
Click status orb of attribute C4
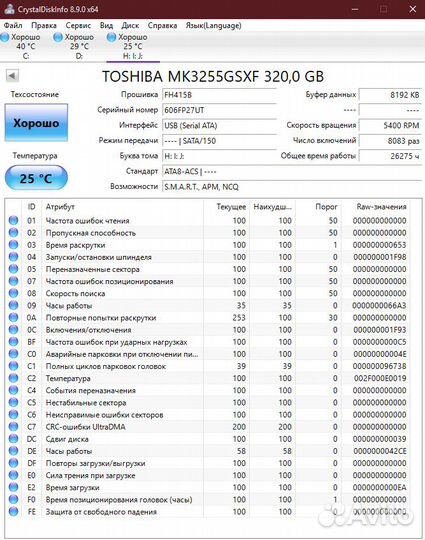point(13,390)
